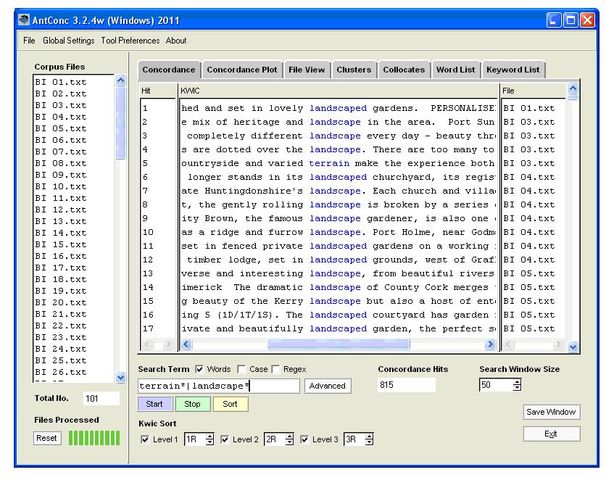Click BI 01.txt in results File column
606x480 pixels.
point(529,108)
